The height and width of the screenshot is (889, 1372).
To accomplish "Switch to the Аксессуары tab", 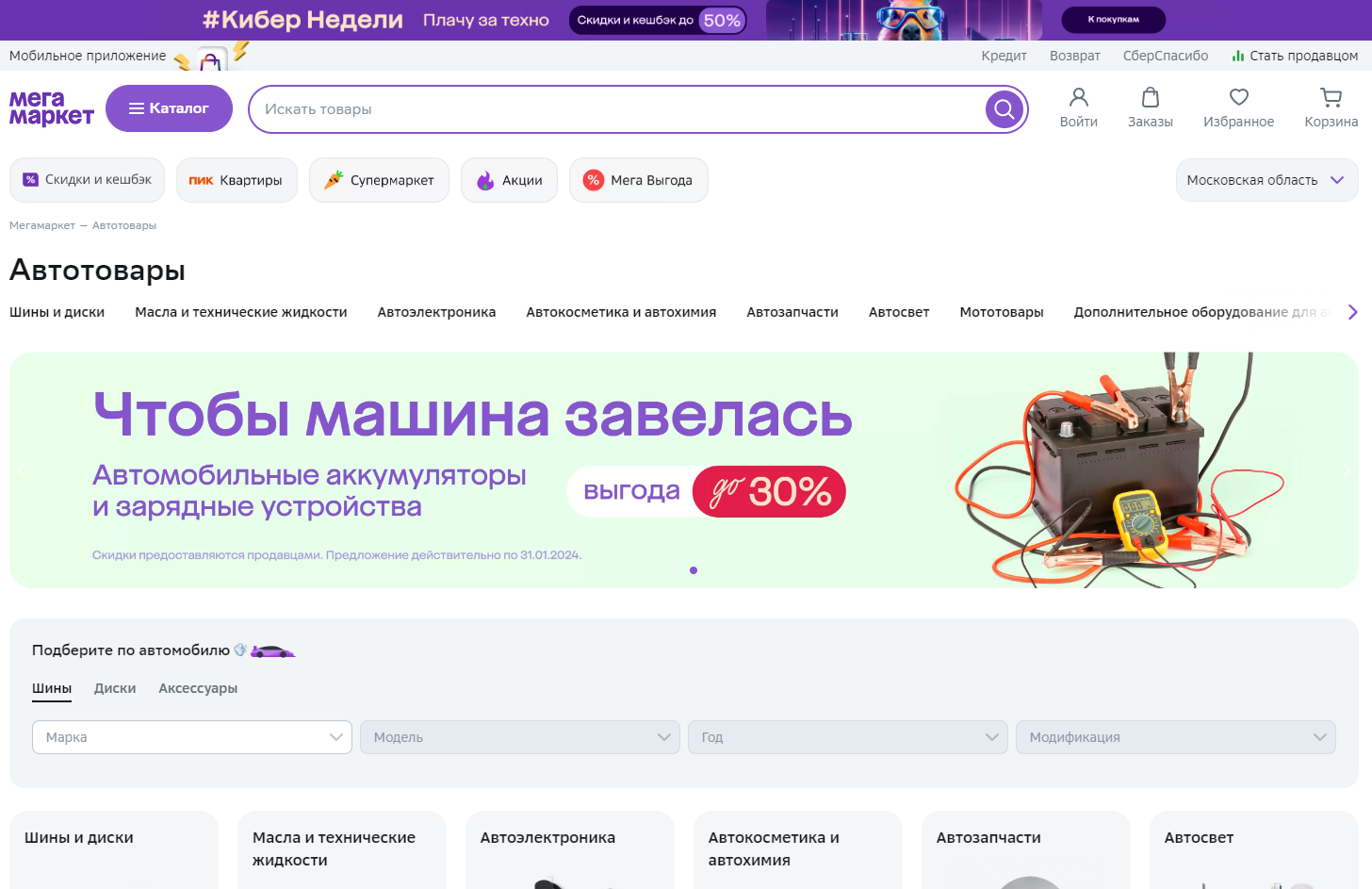I will pos(198,689).
